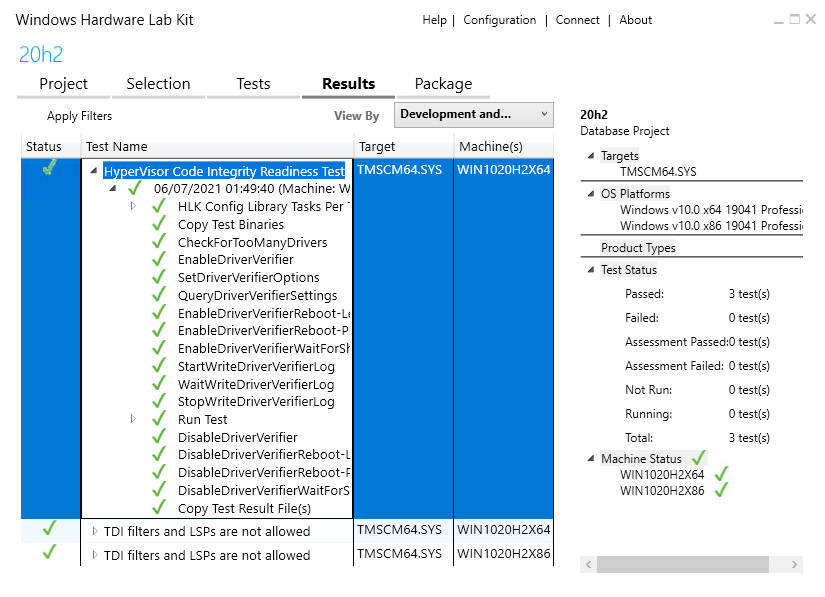Click the Target column header
The height and width of the screenshot is (597, 825).
point(403,146)
